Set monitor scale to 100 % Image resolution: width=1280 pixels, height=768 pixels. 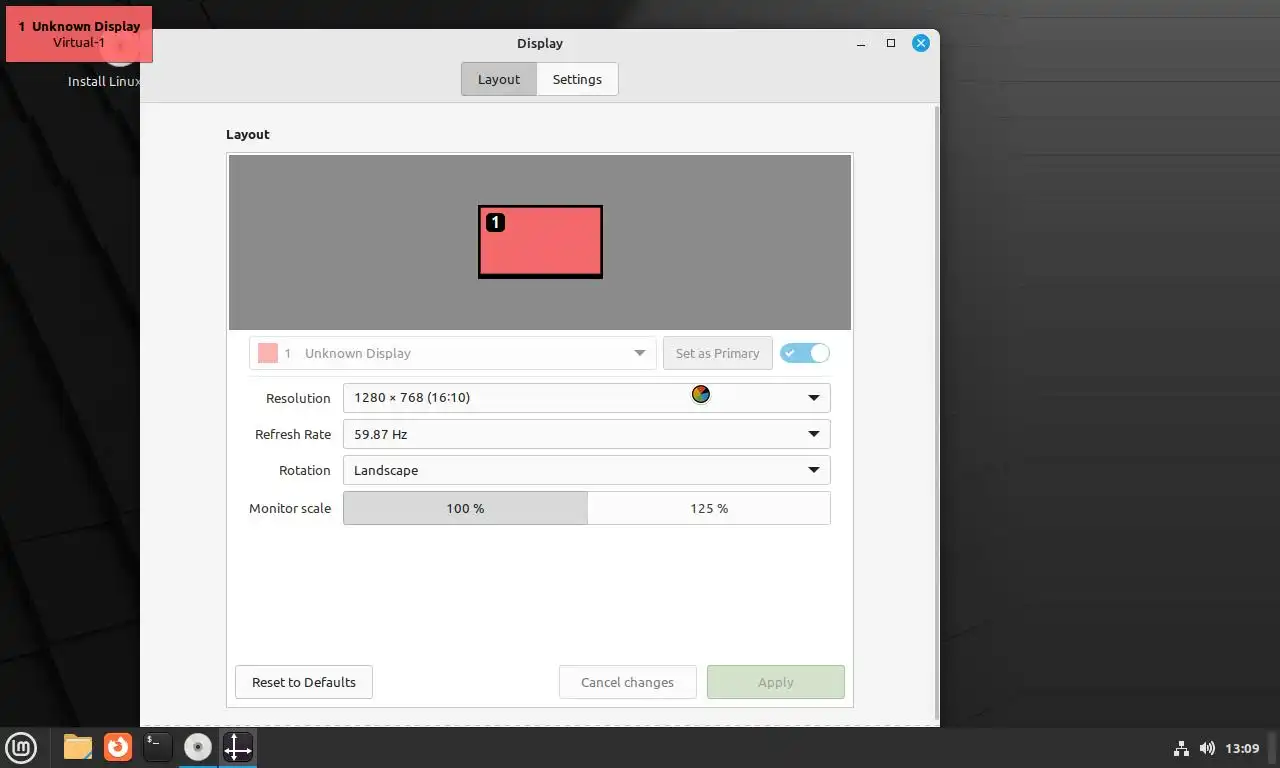tap(465, 508)
